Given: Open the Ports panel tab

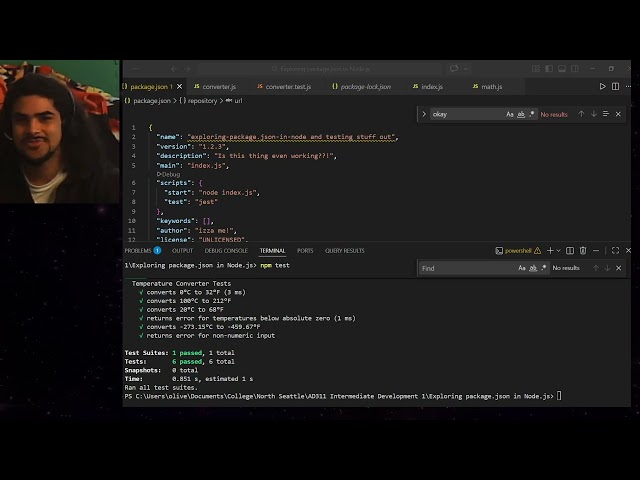Looking at the screenshot, I should click(305, 251).
